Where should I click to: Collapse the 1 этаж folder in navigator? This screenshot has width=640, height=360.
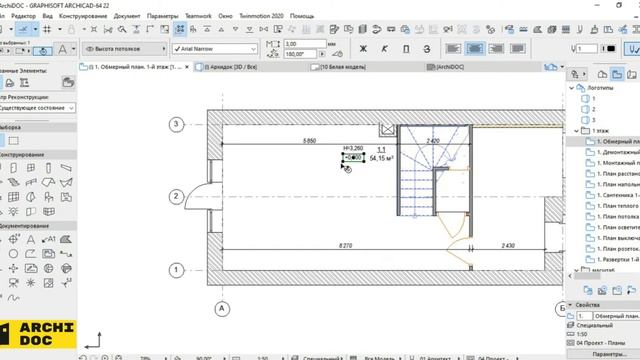pyautogui.click(x=576, y=131)
